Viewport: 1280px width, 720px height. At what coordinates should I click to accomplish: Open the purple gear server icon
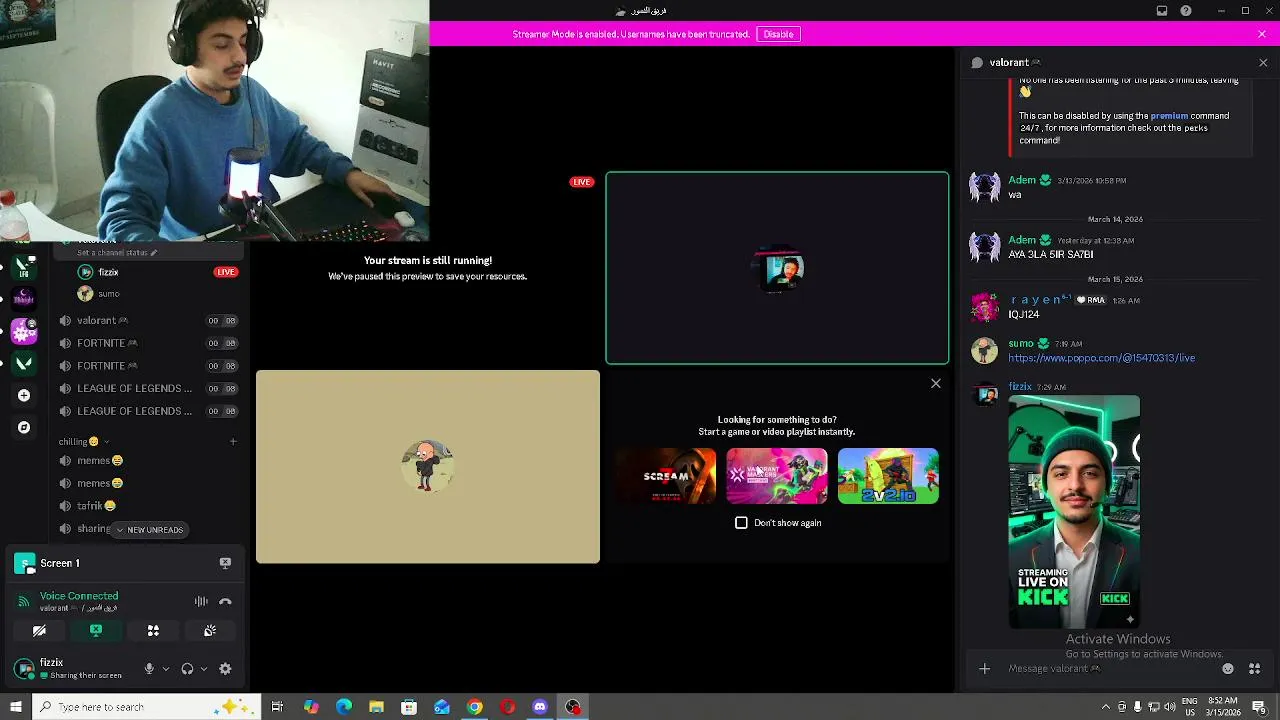tap(24, 331)
